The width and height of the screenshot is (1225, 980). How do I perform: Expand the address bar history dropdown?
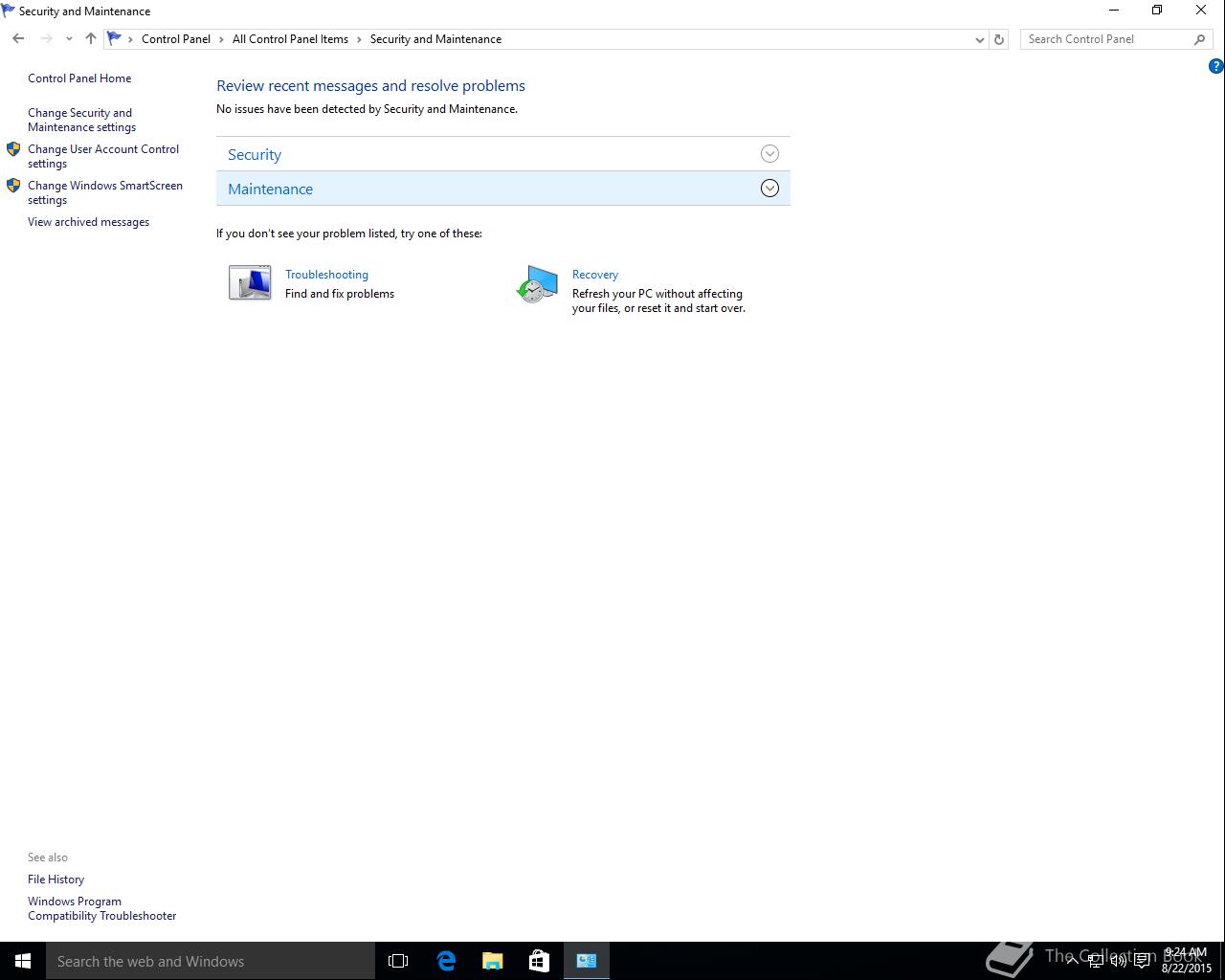979,39
